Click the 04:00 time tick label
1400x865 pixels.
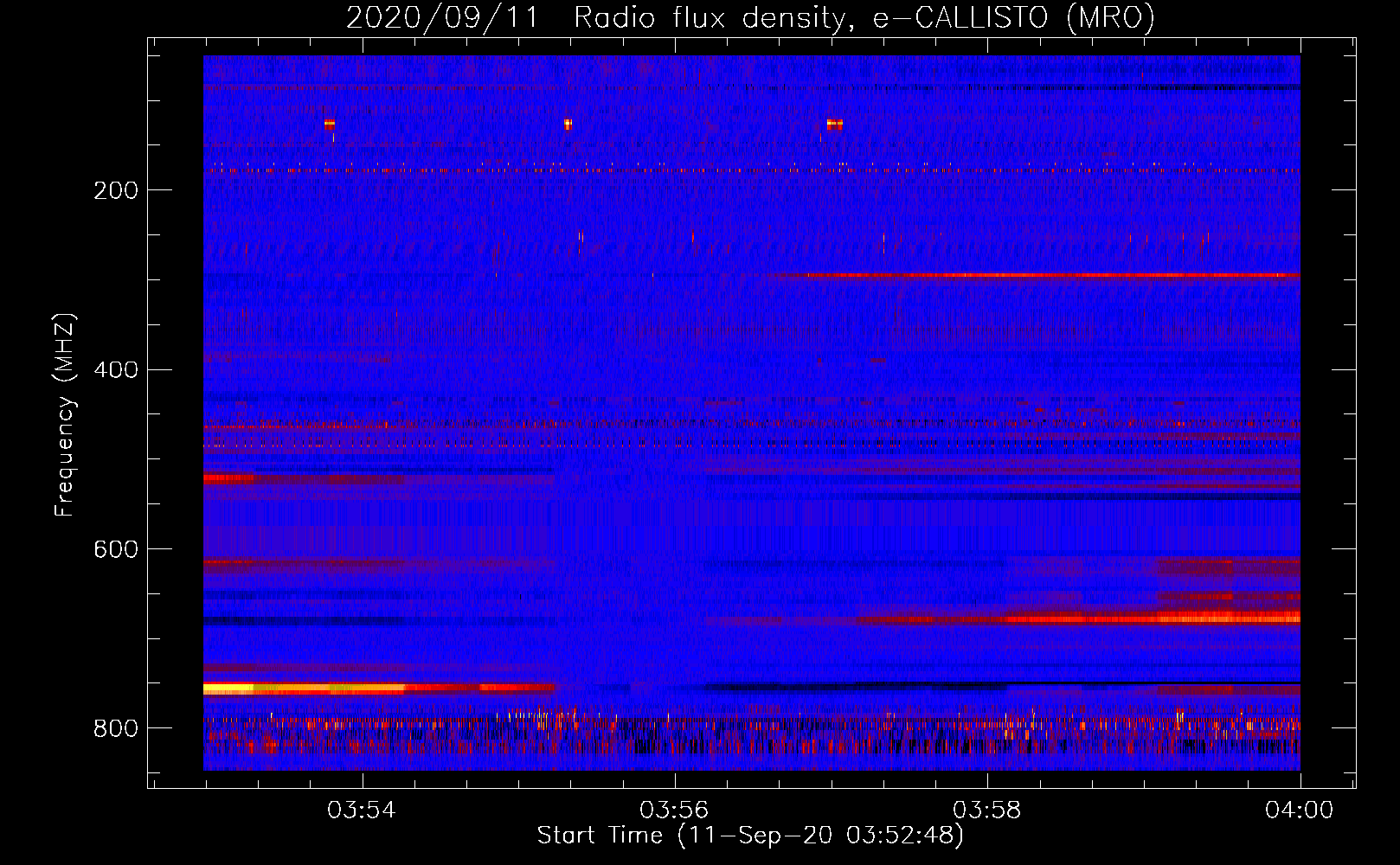click(1300, 811)
